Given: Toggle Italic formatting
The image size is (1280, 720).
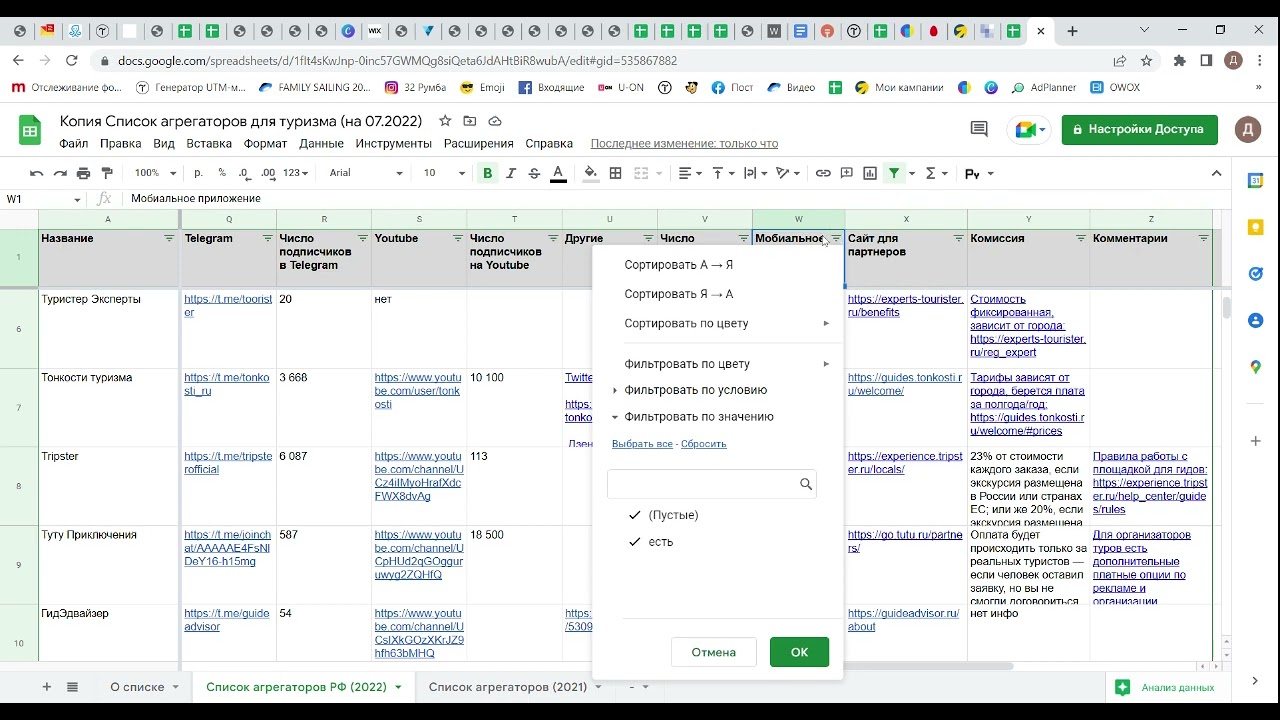Looking at the screenshot, I should click(511, 173).
